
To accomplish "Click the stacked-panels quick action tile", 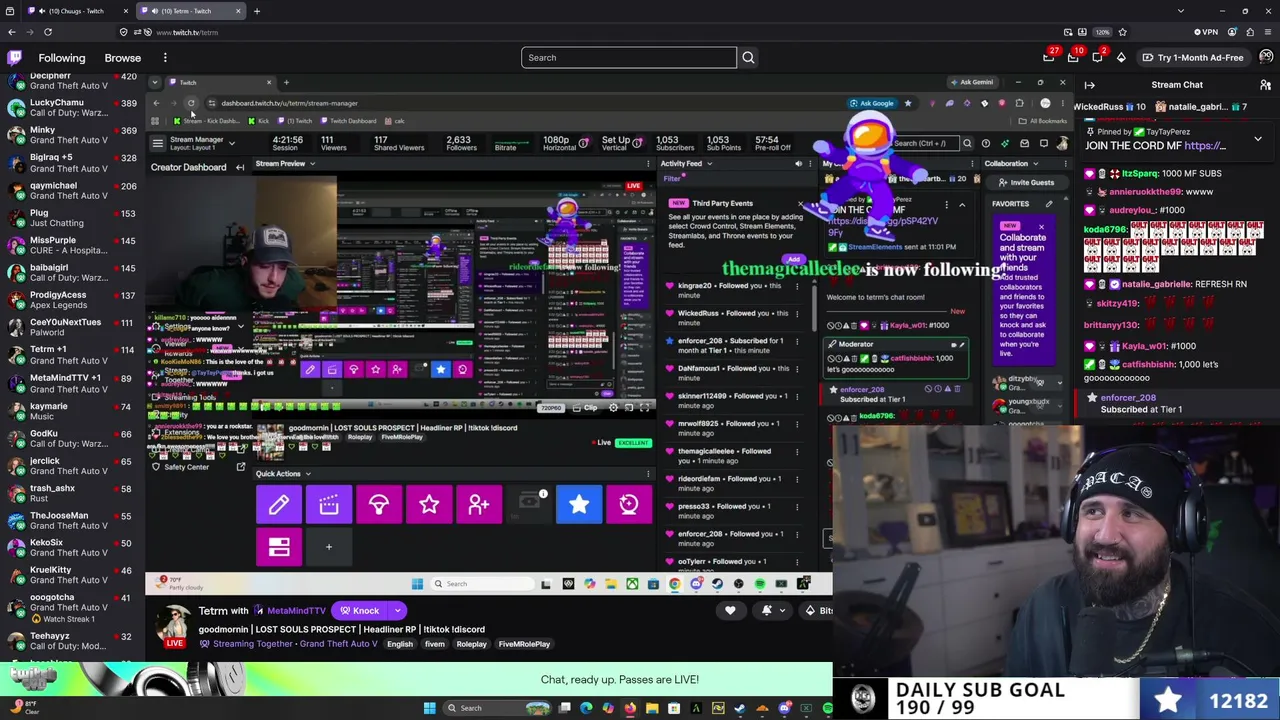I will point(279,547).
